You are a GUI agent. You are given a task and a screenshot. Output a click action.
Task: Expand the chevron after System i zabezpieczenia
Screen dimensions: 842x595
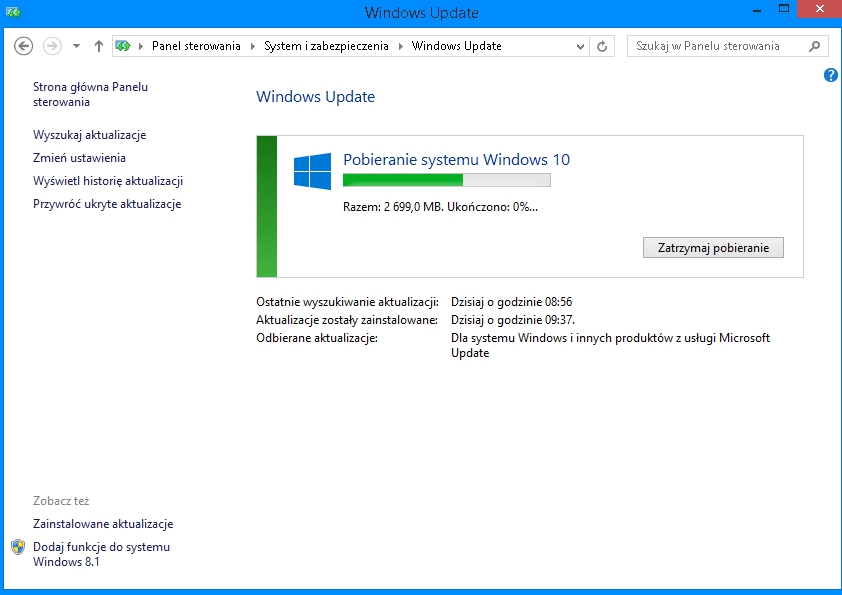pos(401,46)
